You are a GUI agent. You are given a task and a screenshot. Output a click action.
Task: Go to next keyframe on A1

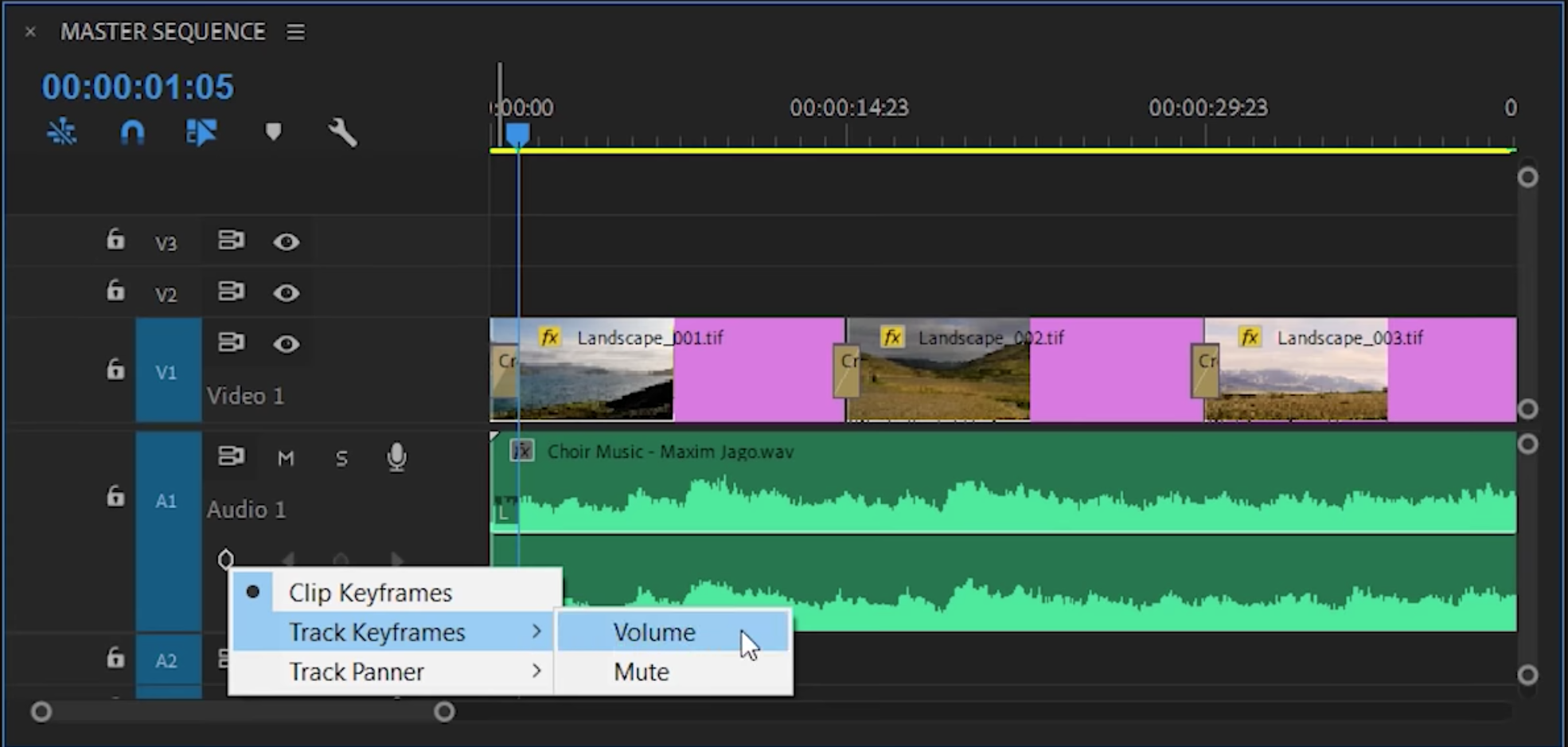point(397,559)
